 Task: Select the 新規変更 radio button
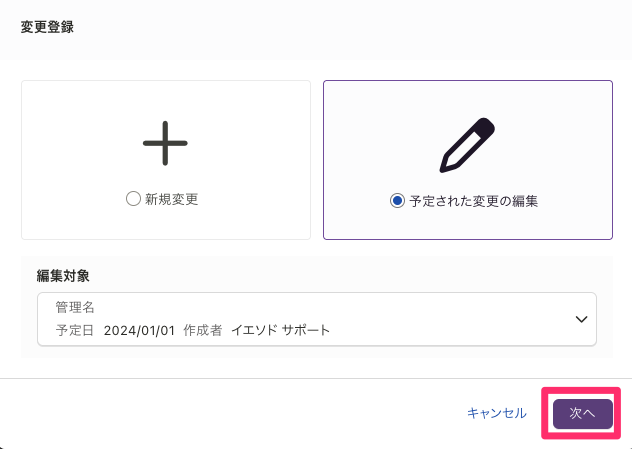[x=133, y=199]
